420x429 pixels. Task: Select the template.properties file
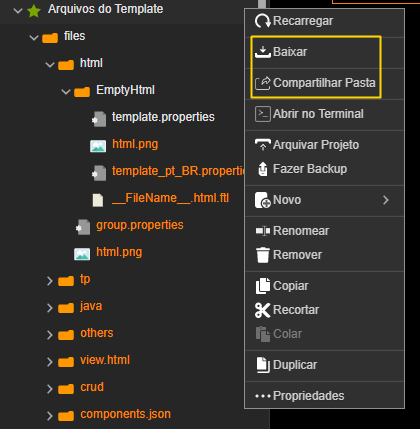[x=163, y=117]
